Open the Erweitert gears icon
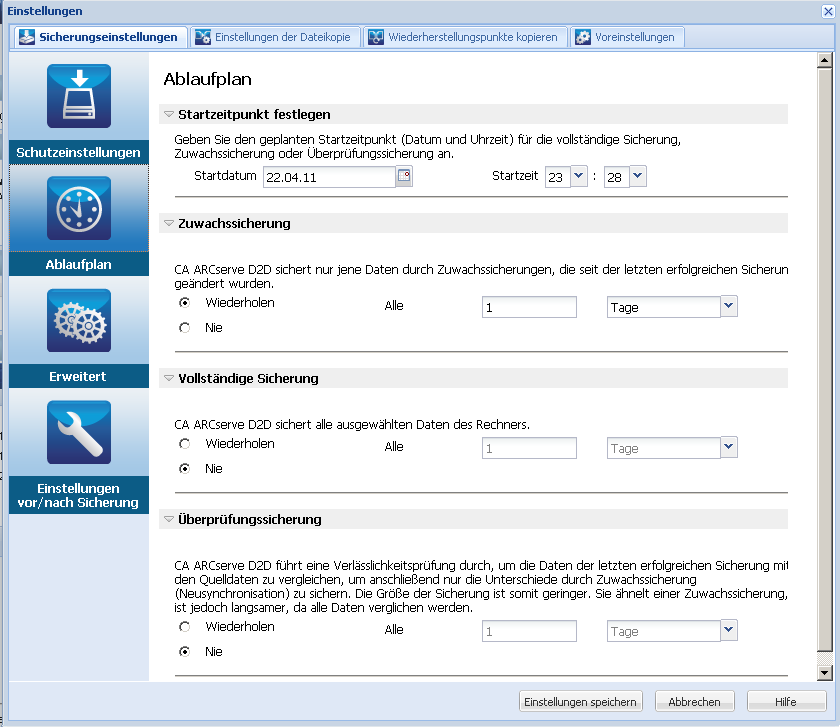 [78, 322]
